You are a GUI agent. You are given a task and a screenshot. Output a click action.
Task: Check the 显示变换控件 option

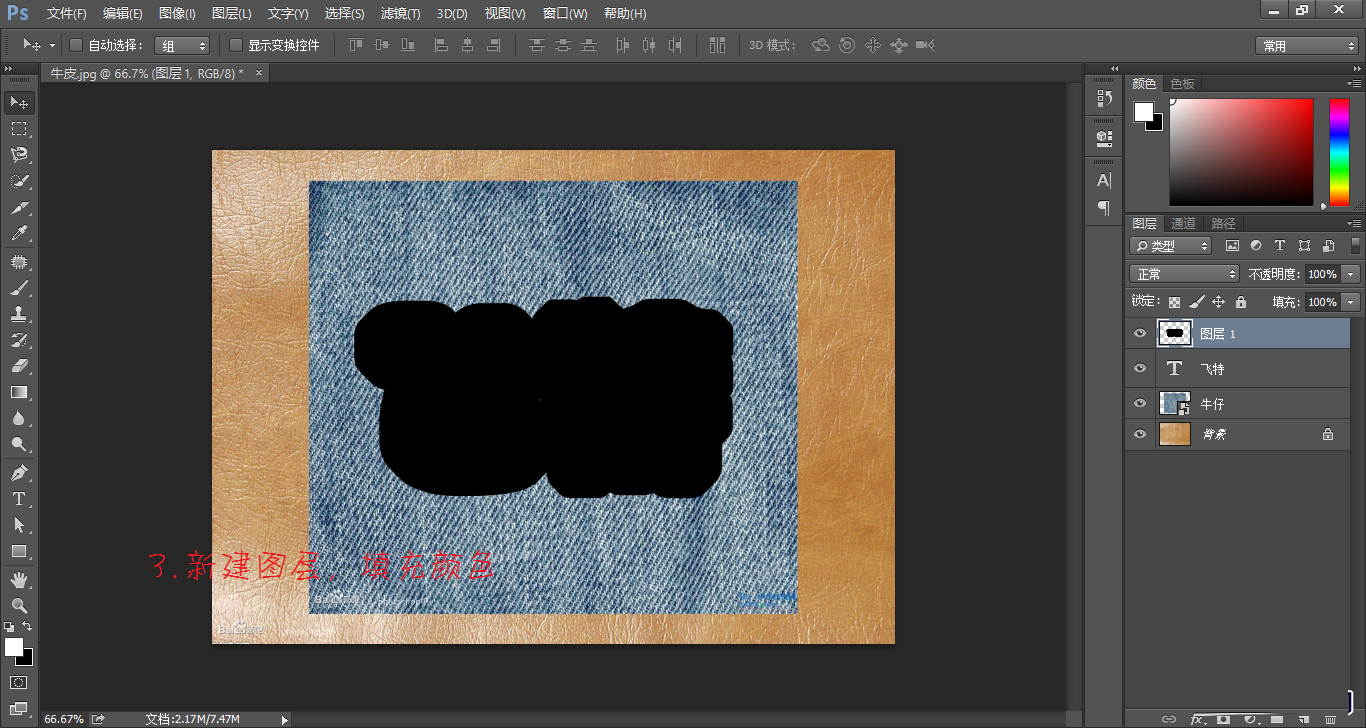pyautogui.click(x=236, y=45)
